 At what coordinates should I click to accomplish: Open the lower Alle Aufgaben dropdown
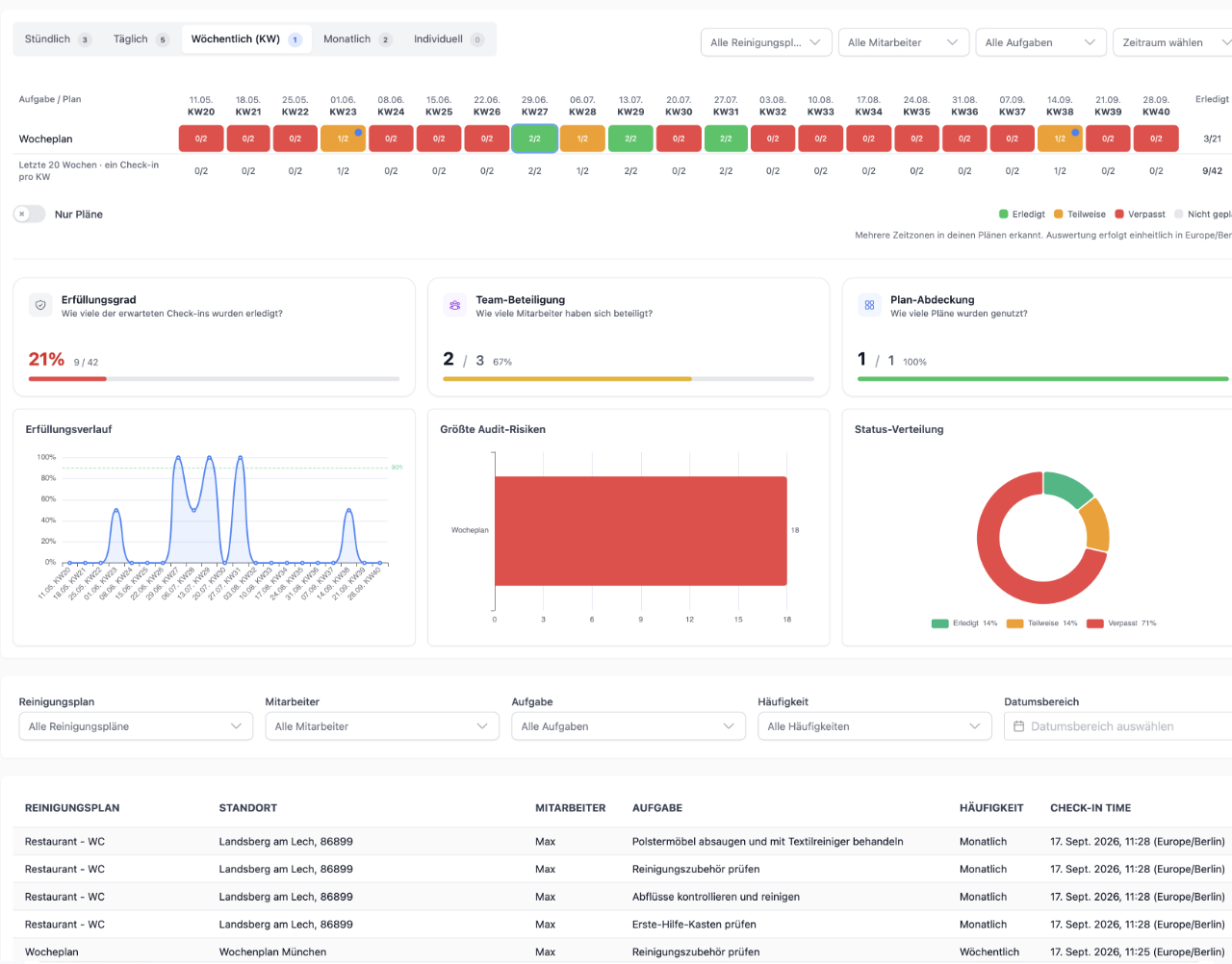(x=629, y=726)
